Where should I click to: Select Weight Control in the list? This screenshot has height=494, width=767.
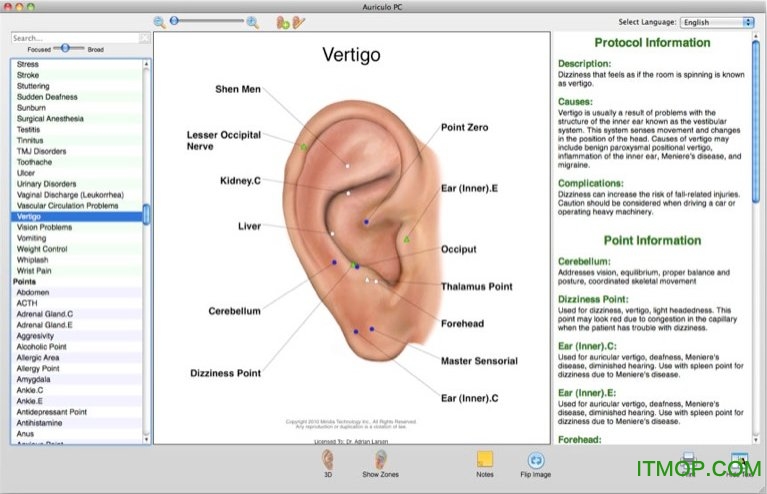pos(77,249)
